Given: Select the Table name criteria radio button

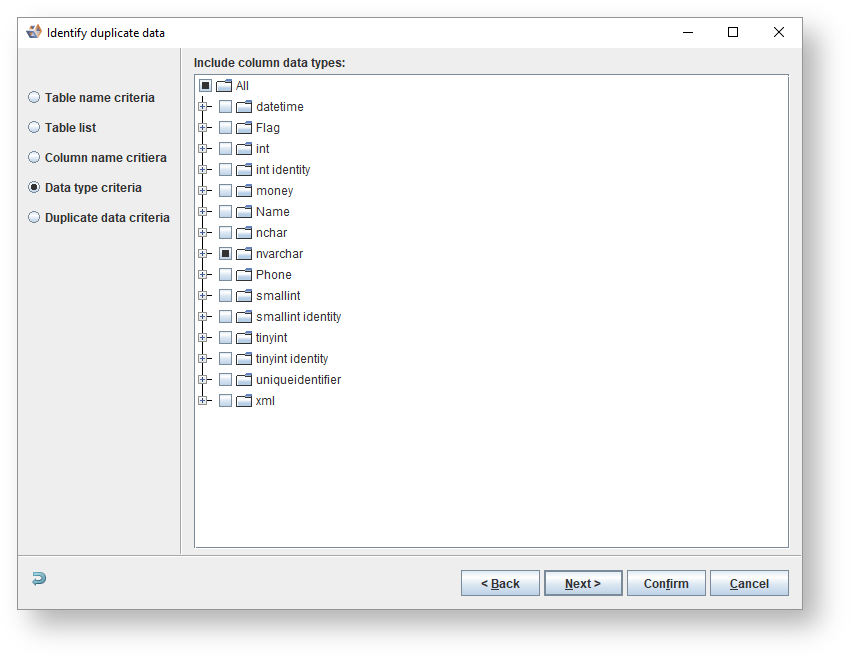Looking at the screenshot, I should point(34,97).
